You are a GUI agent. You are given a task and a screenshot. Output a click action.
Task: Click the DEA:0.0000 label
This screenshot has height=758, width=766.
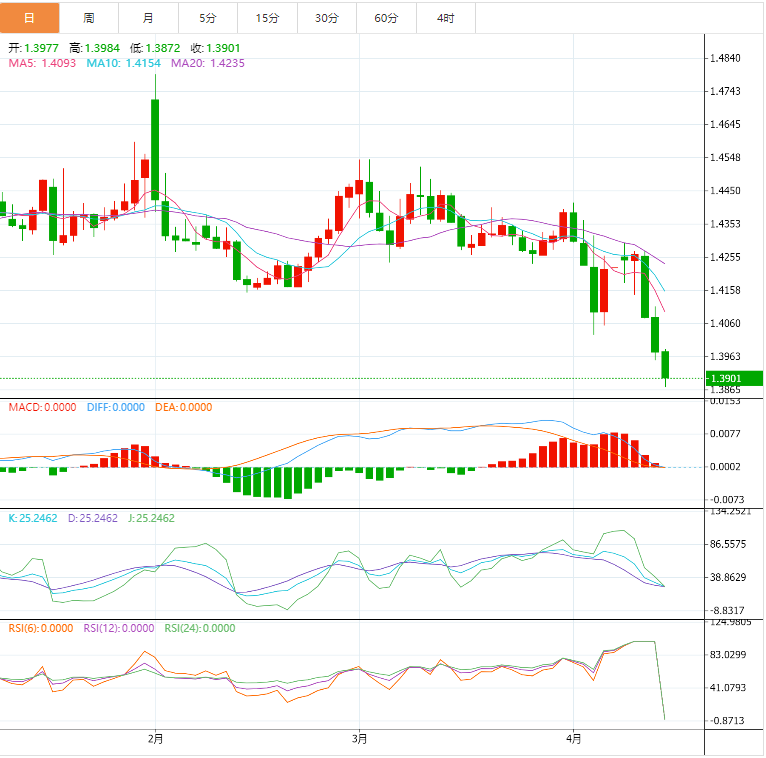click(x=184, y=407)
